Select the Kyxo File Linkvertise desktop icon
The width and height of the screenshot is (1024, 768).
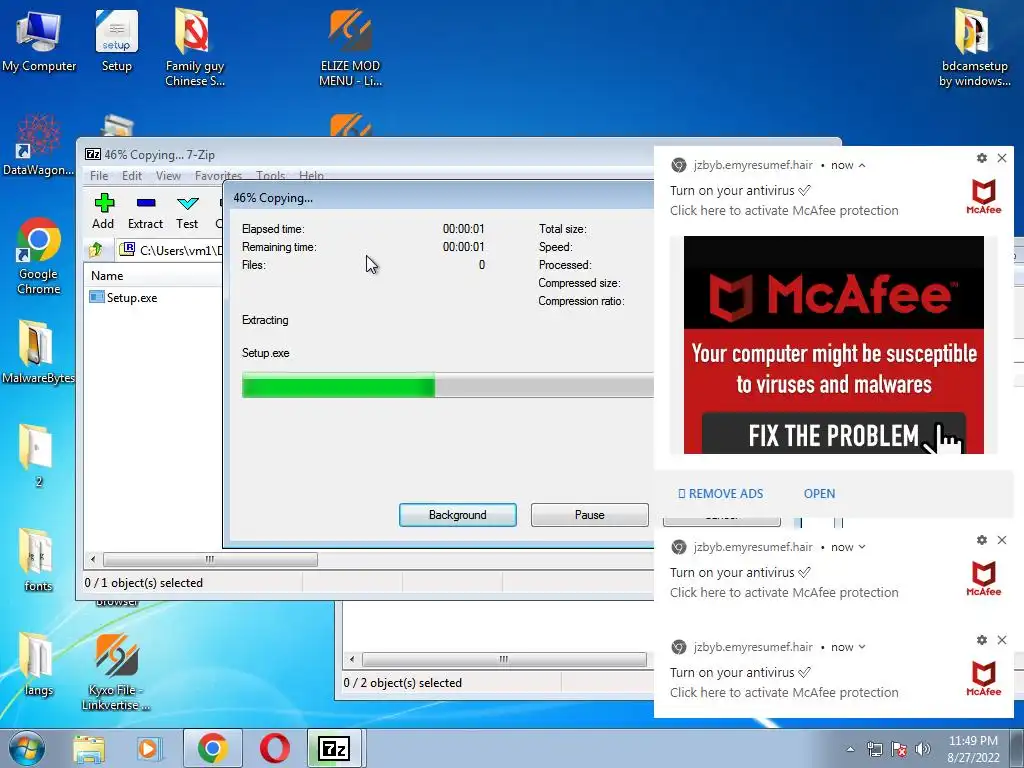pos(116,671)
